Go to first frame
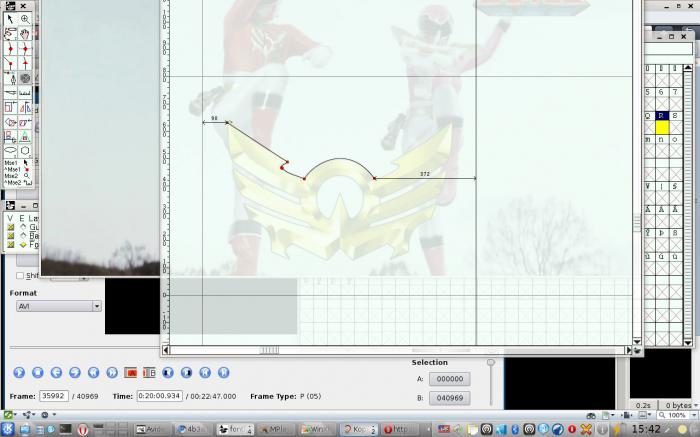This screenshot has height=437, width=700. 205,372
